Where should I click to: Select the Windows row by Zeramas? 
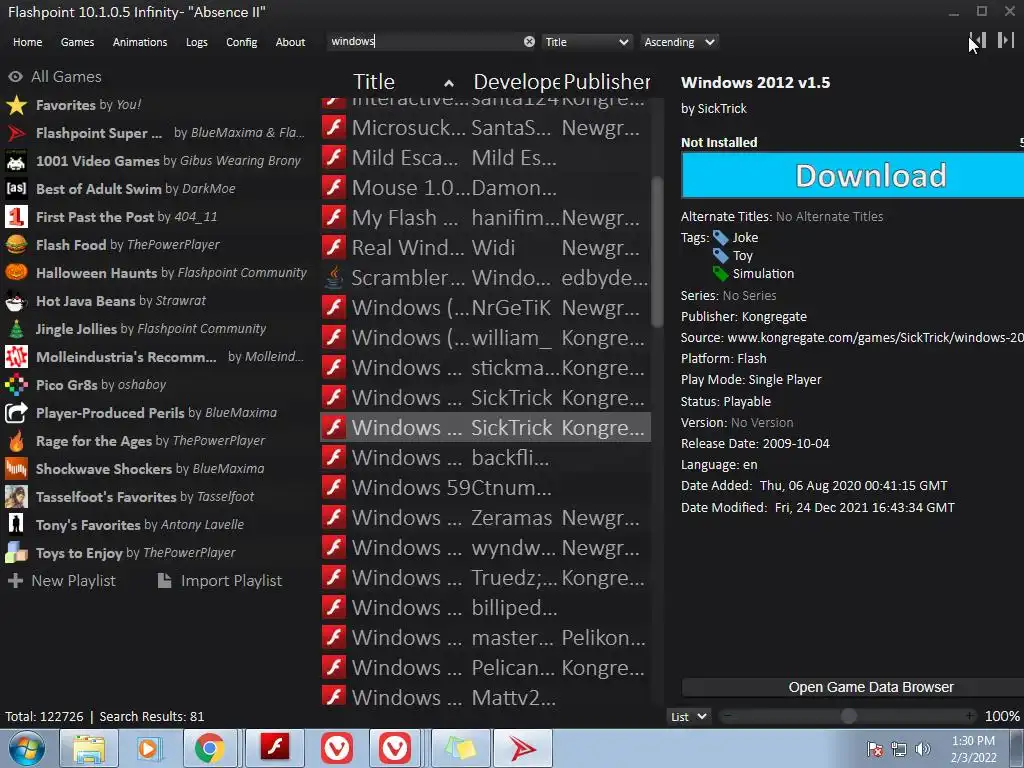(485, 518)
